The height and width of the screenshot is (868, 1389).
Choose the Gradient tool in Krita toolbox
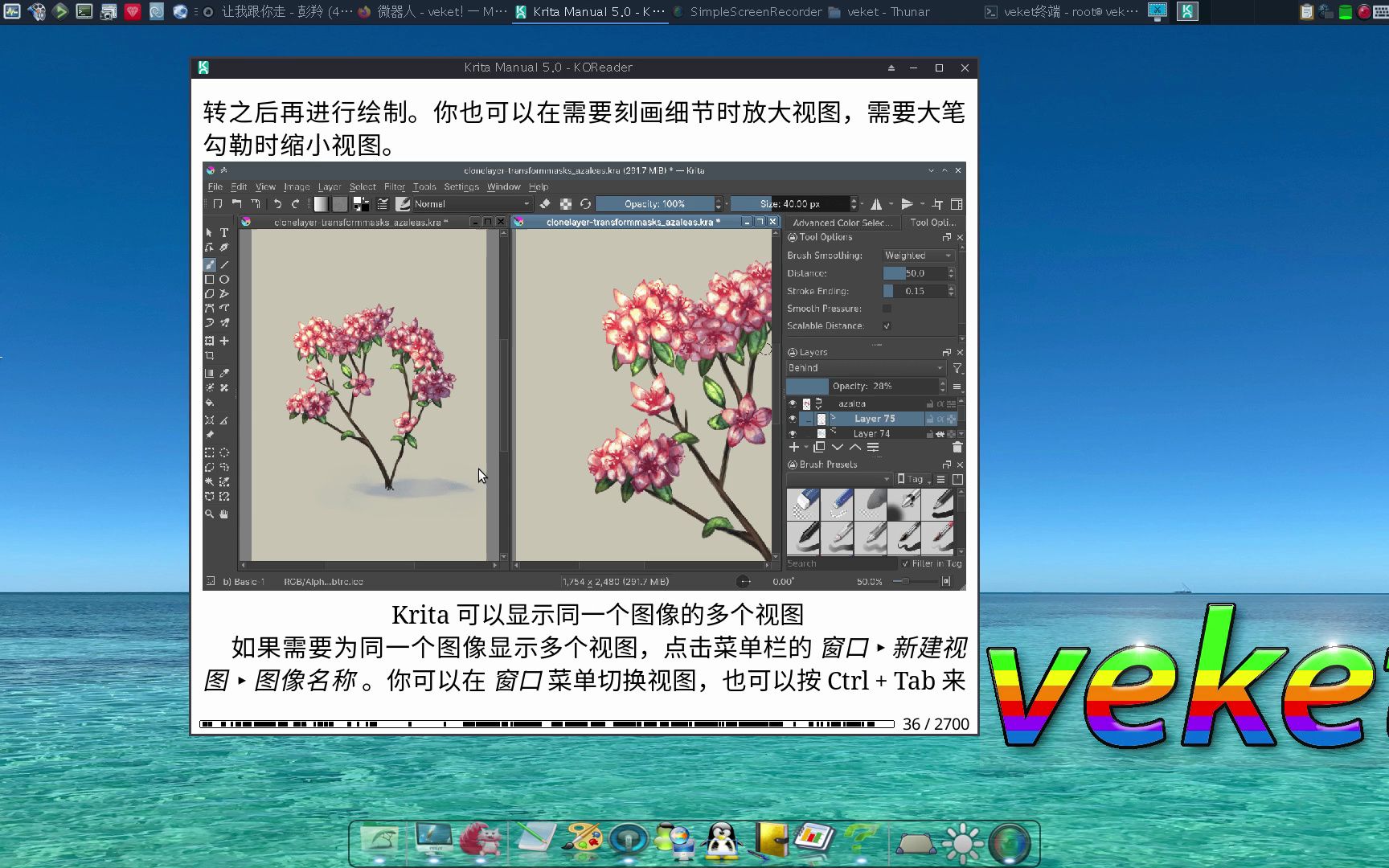tap(210, 373)
